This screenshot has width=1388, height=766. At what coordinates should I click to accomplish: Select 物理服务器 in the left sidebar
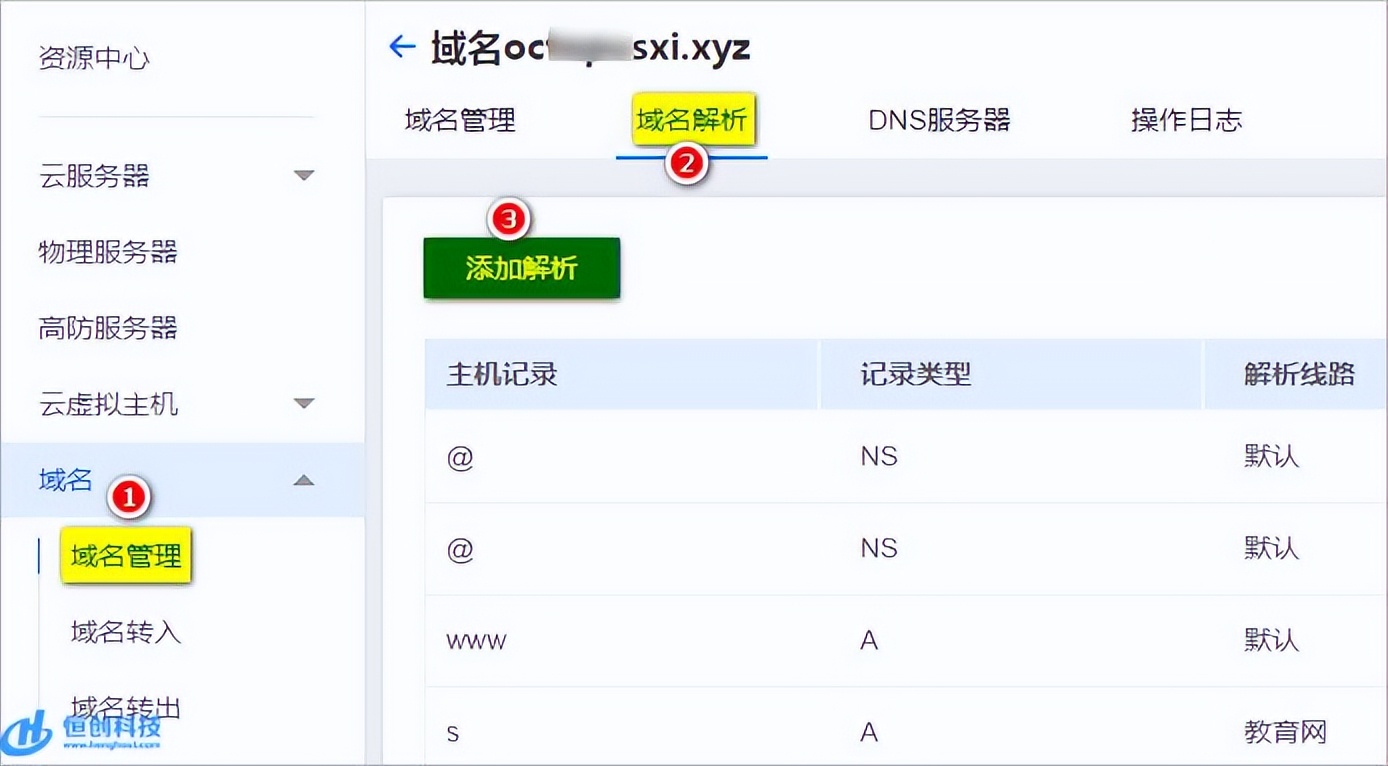click(x=110, y=253)
